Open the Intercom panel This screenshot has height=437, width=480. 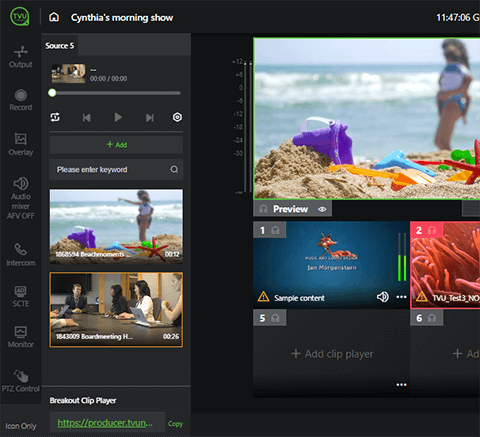click(x=21, y=255)
